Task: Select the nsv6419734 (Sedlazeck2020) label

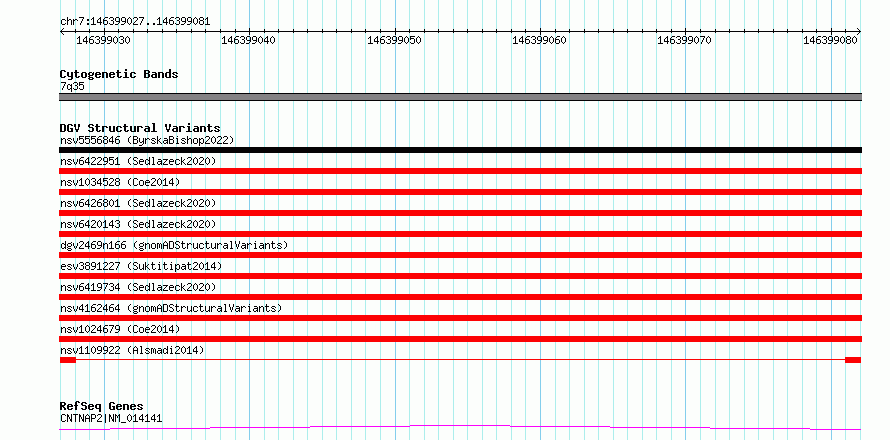Action: [x=138, y=287]
